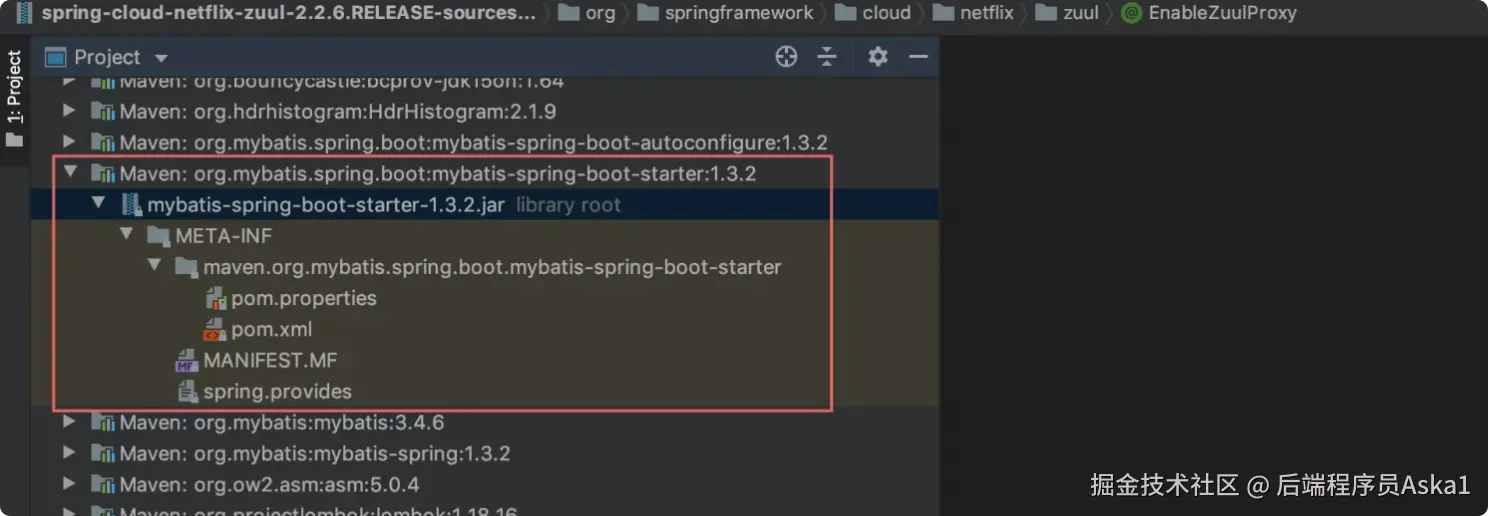This screenshot has width=1488, height=516.
Task: Click the library icon beside org.ow2.asm:asm:5.0.4
Action: coord(103,484)
